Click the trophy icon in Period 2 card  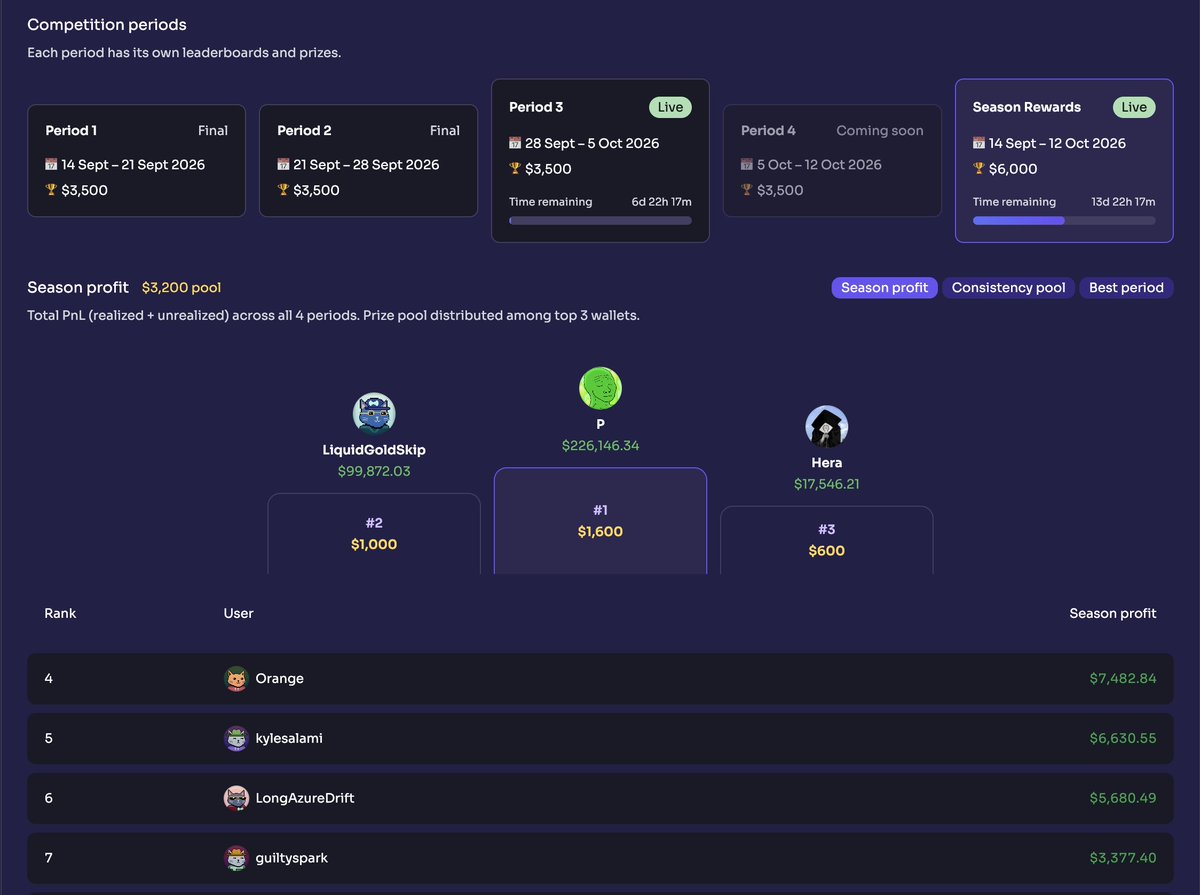(284, 190)
